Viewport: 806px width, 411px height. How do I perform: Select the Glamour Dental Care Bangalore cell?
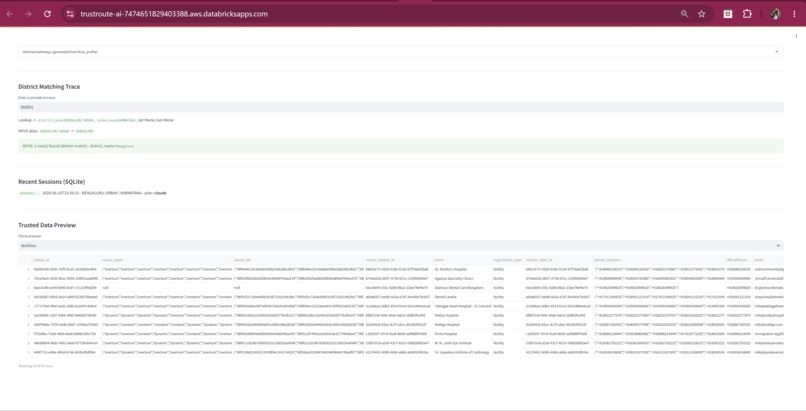462,288
